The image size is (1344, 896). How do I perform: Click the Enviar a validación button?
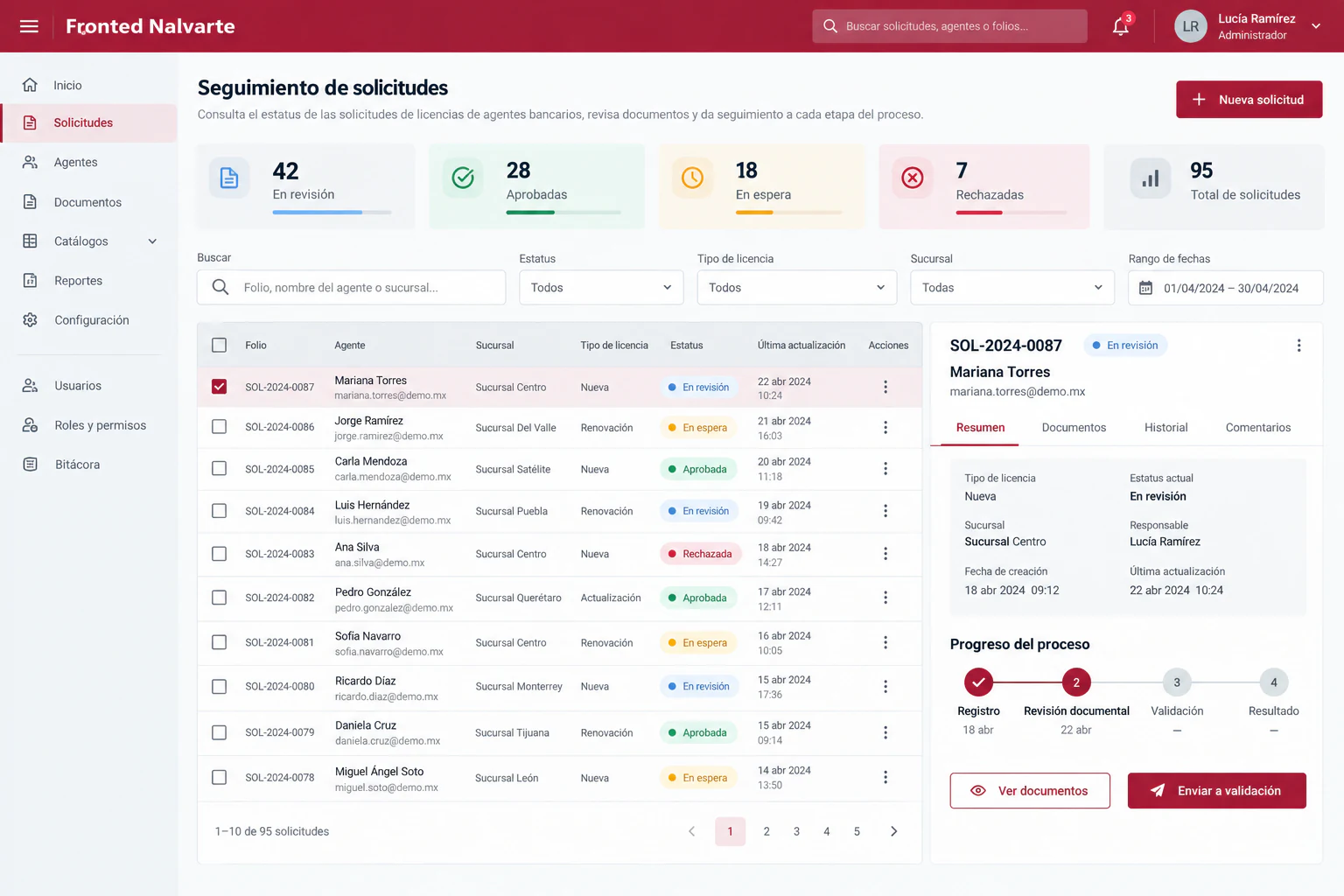point(1216,791)
